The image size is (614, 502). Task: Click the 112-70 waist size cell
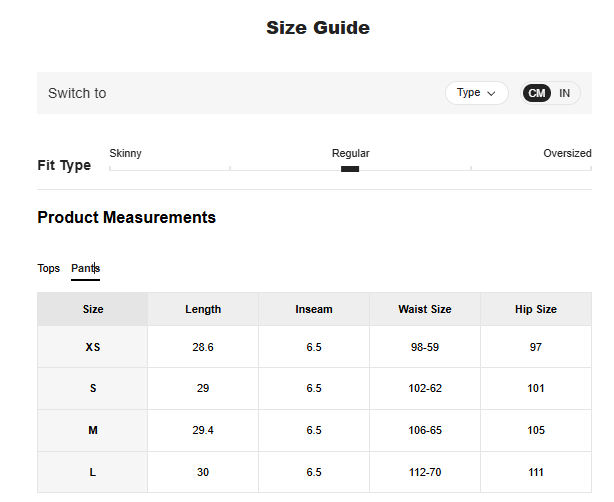pyautogui.click(x=425, y=472)
